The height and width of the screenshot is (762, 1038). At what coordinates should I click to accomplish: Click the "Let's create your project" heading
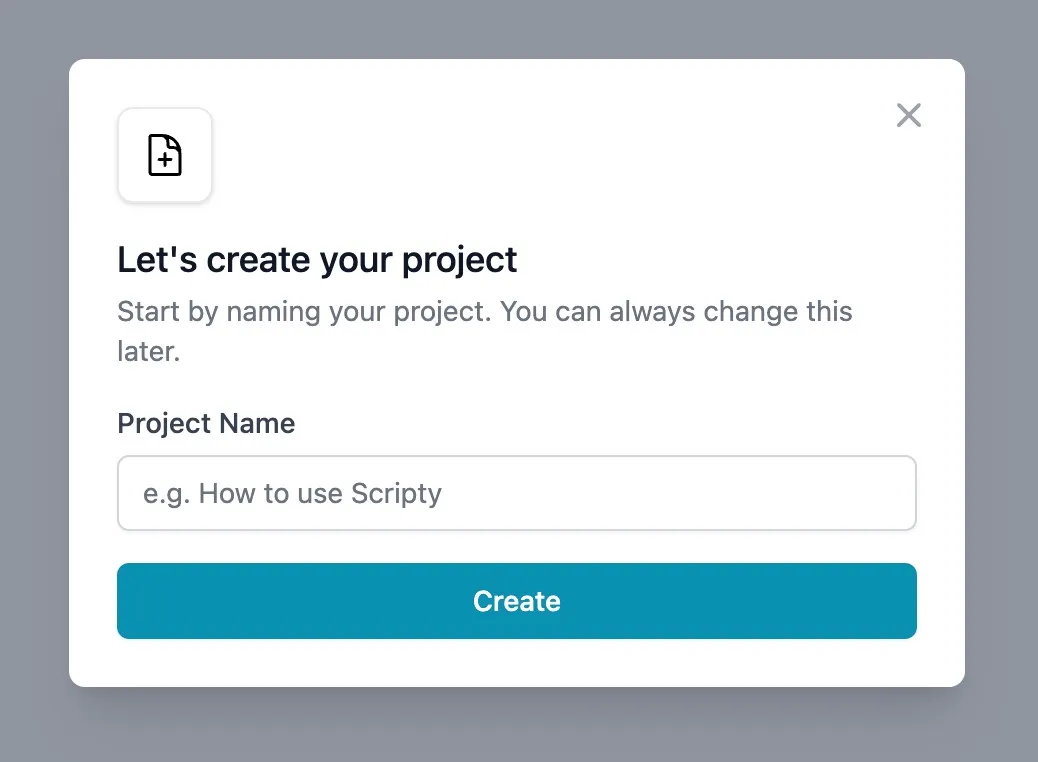(317, 260)
